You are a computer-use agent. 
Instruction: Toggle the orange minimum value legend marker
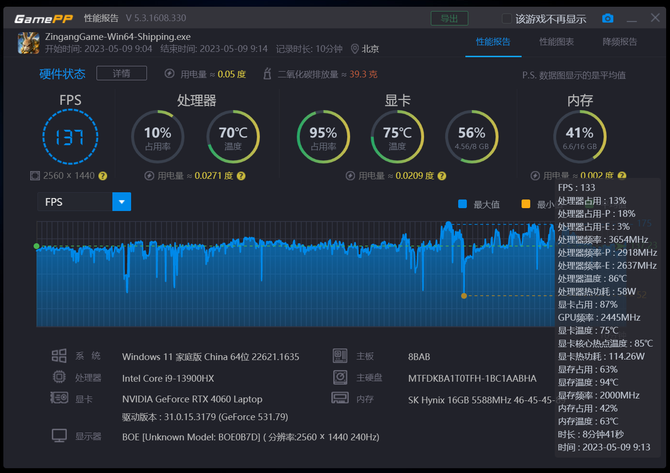tap(526, 204)
